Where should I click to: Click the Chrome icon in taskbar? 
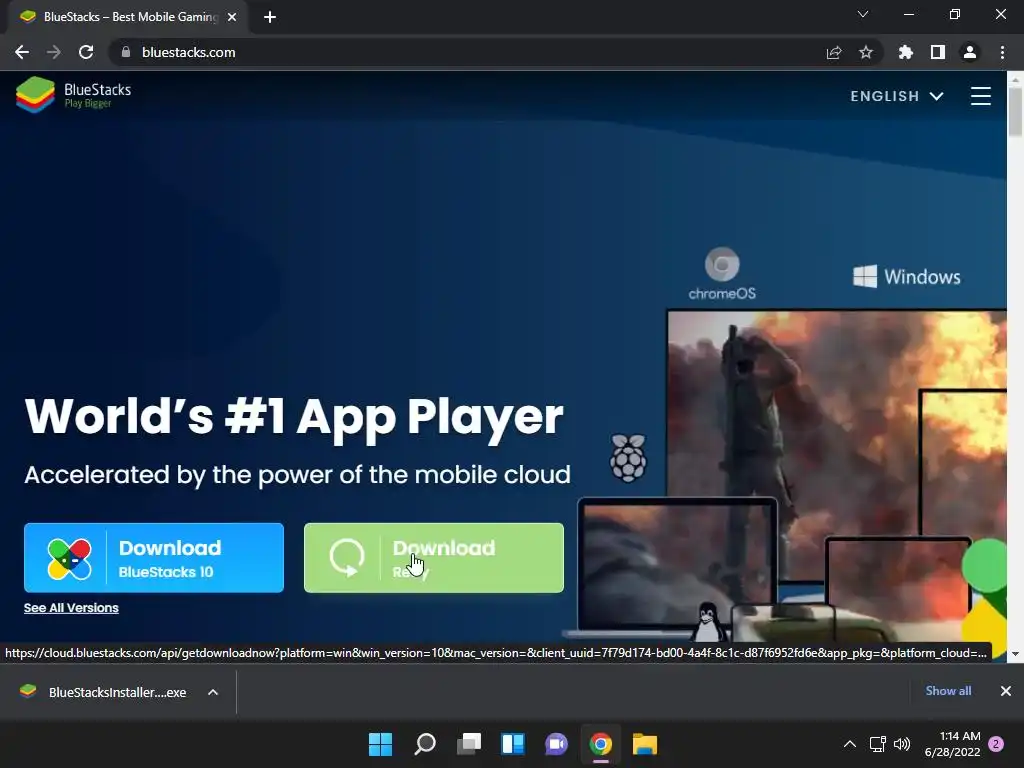601,744
